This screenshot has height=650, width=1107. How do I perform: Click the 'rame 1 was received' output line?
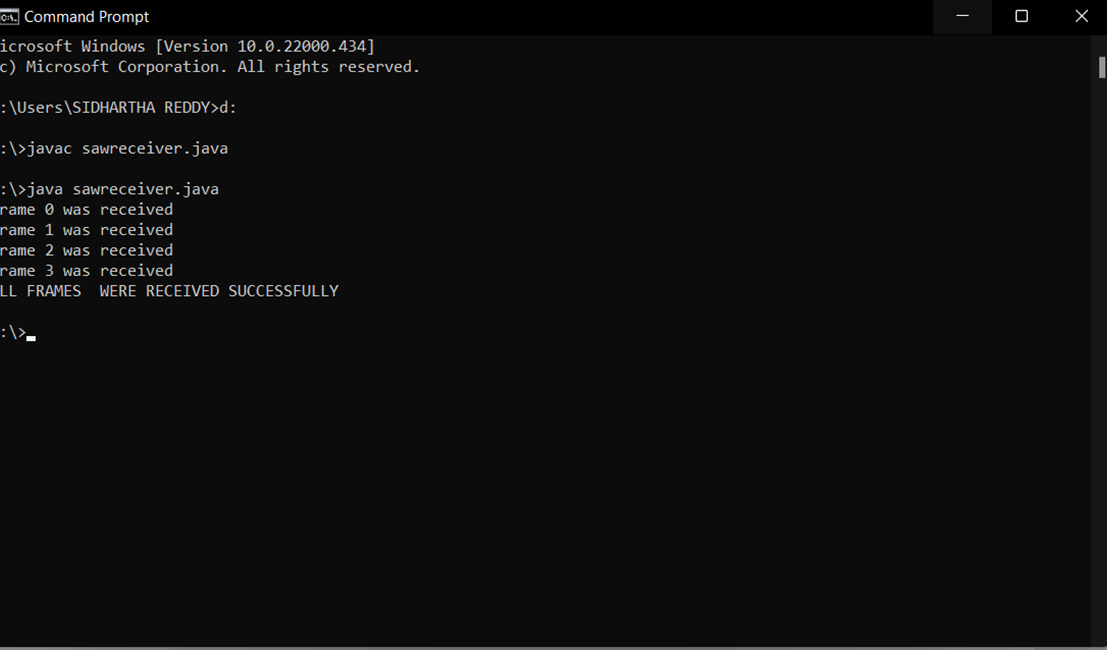tap(86, 229)
